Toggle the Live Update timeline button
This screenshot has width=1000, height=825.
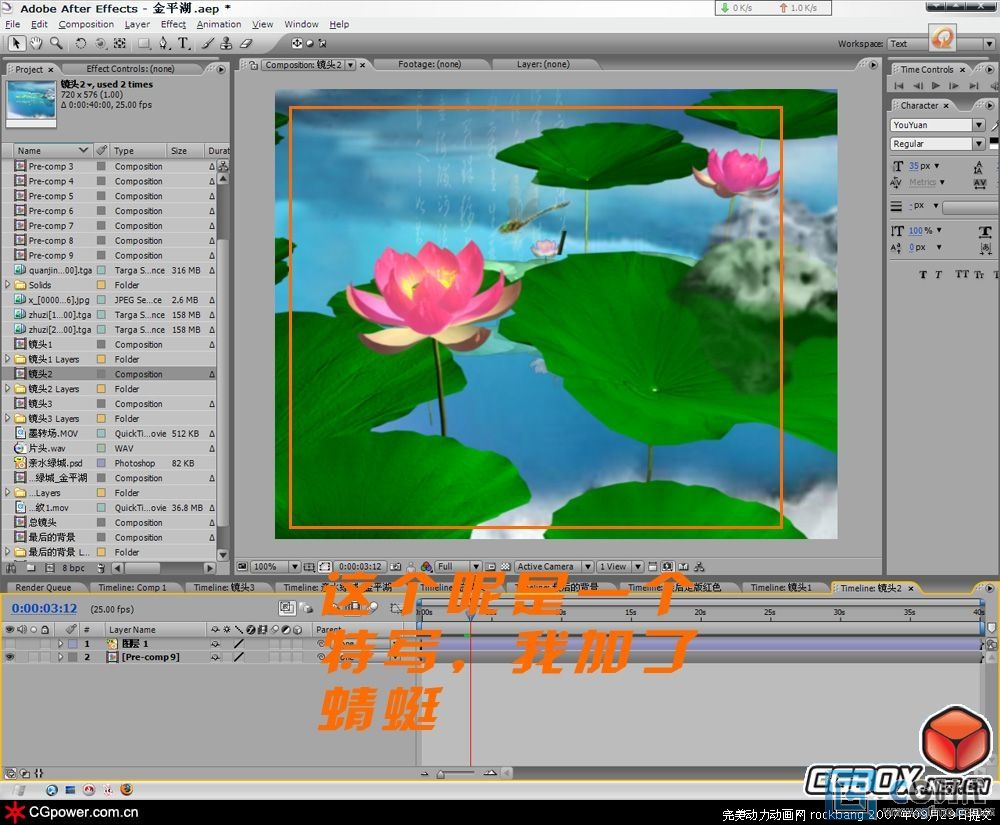(x=287, y=608)
